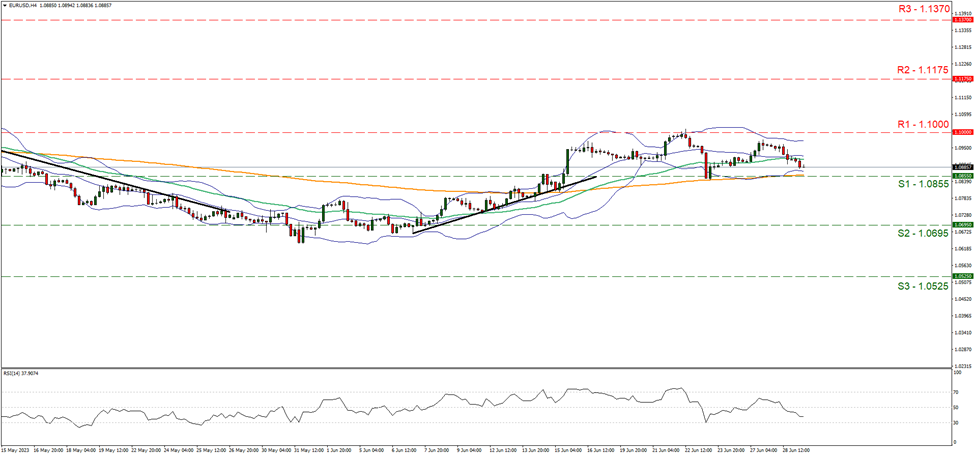Click the 24 May 04:00 time axis label
The image size is (975, 456).
[179, 450]
